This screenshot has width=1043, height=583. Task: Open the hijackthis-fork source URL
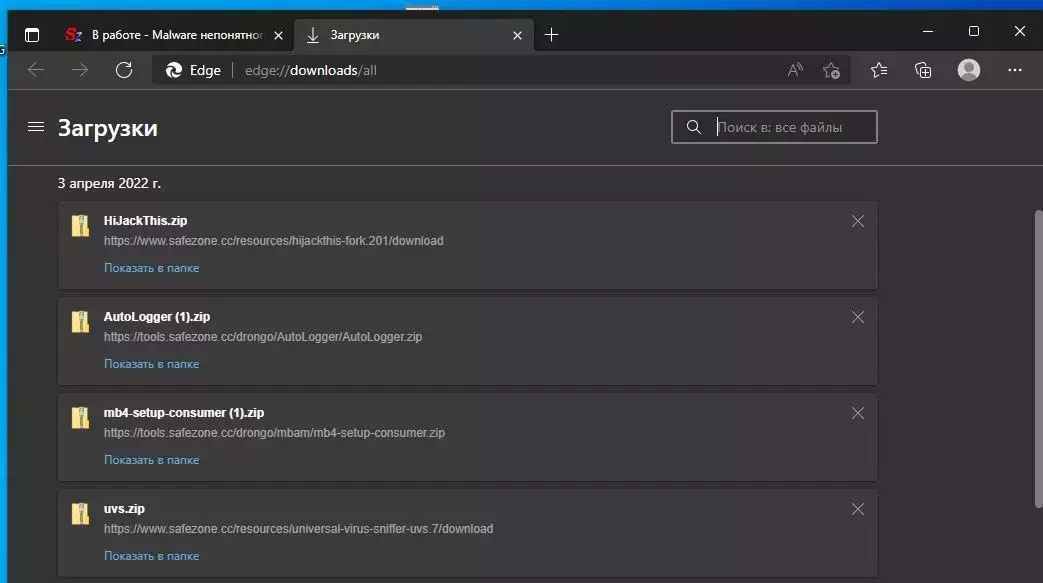273,241
